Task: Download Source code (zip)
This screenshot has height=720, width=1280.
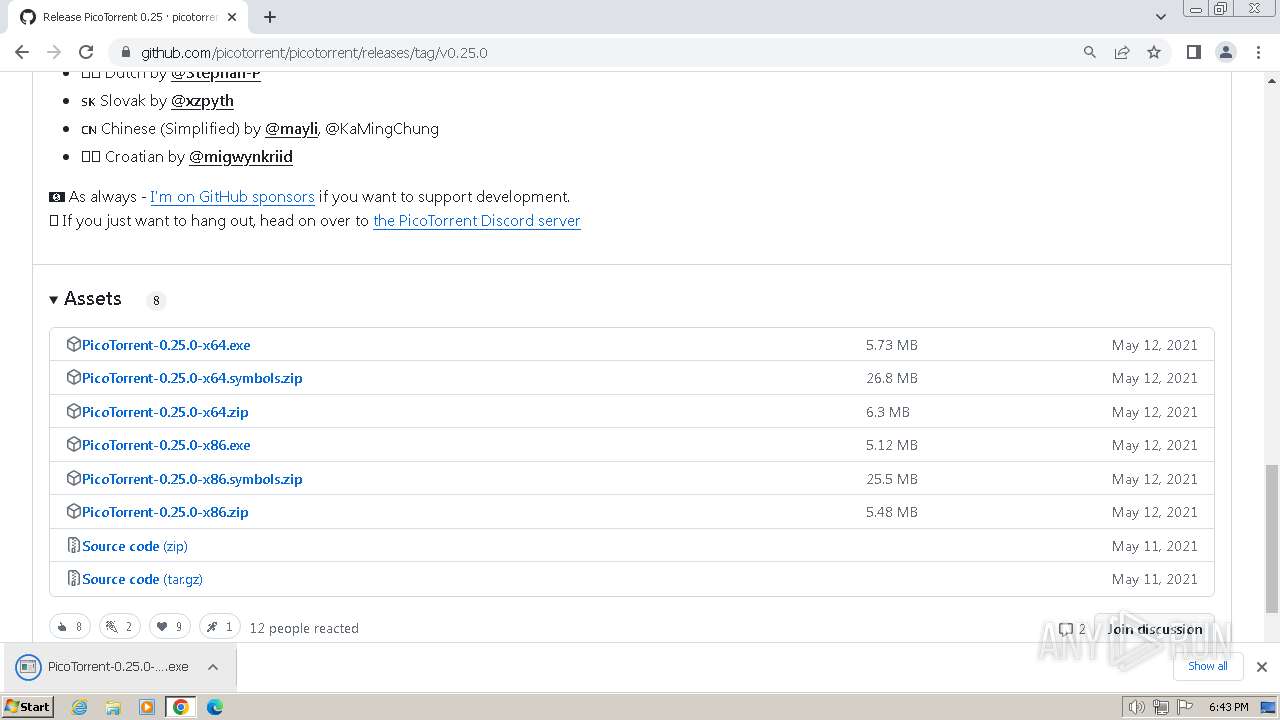Action: (135, 546)
